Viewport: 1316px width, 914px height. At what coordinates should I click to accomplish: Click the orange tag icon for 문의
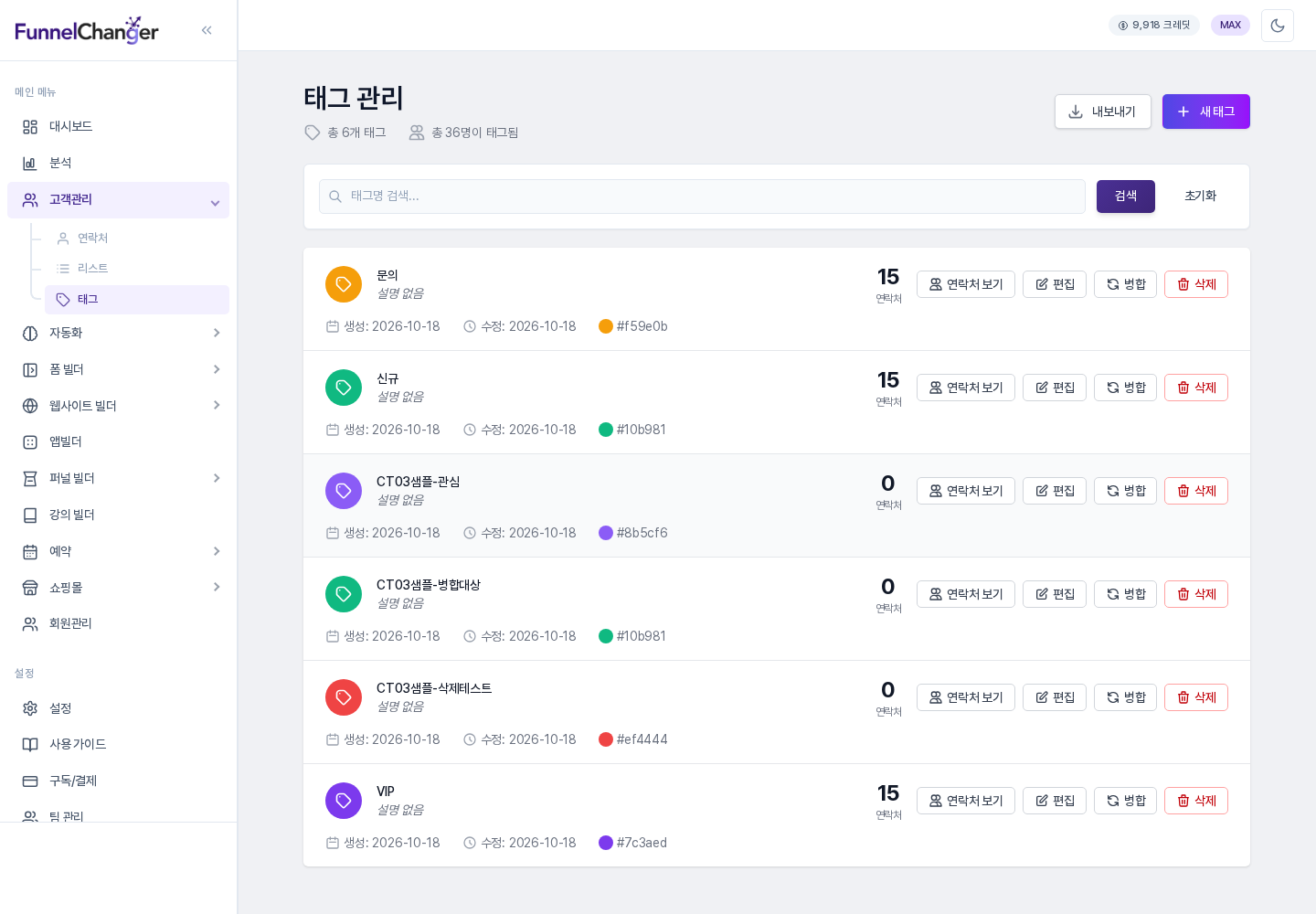click(344, 284)
